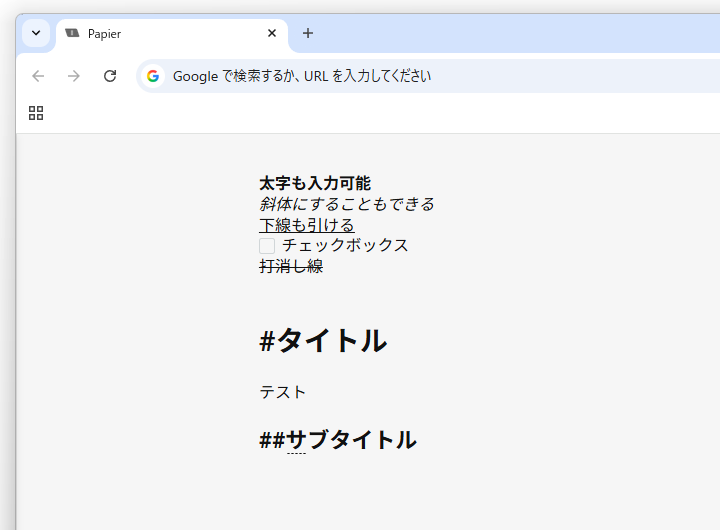Click the browser back arrow
The image size is (720, 530).
[x=38, y=76]
